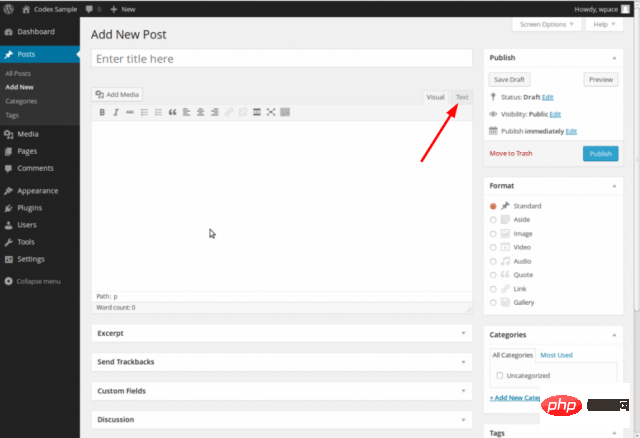Click the blue Publish button
Image resolution: width=640 pixels, height=438 pixels.
pyautogui.click(x=600, y=154)
